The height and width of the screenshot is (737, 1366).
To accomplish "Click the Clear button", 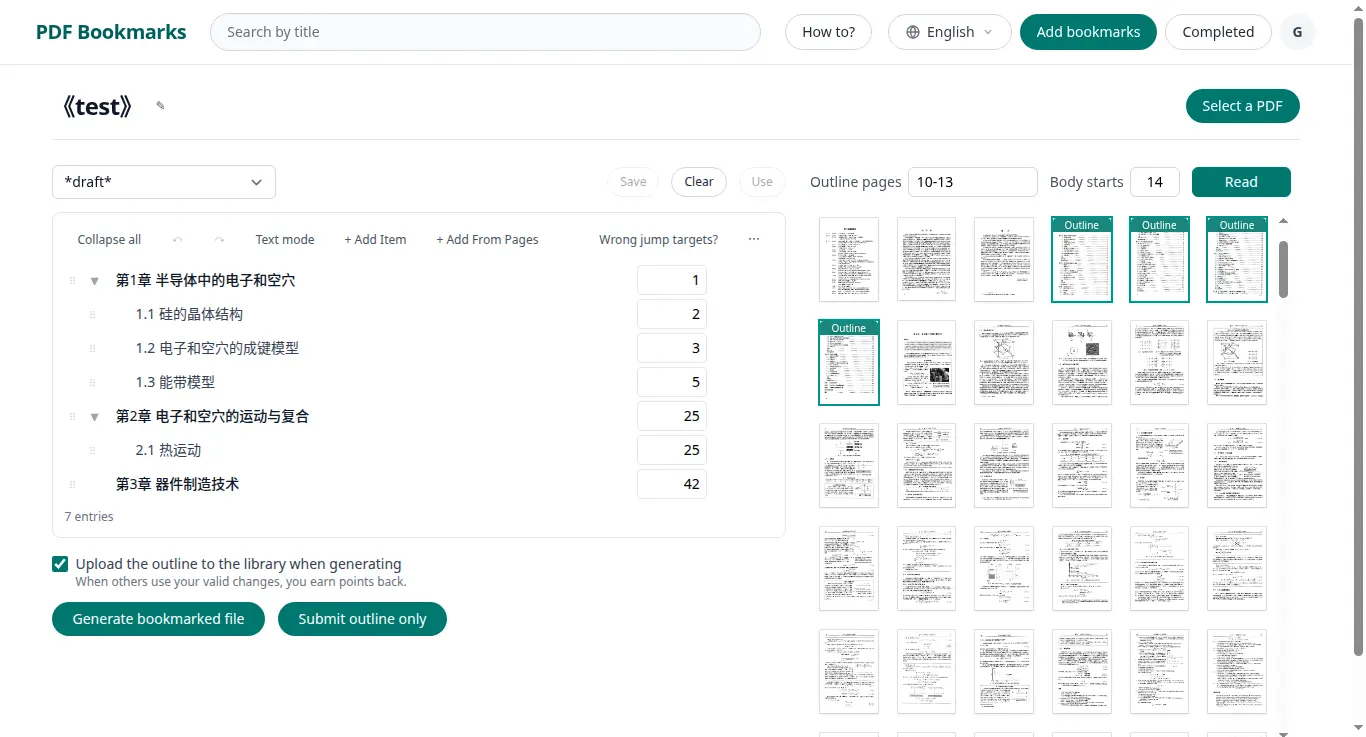I will (x=699, y=182).
